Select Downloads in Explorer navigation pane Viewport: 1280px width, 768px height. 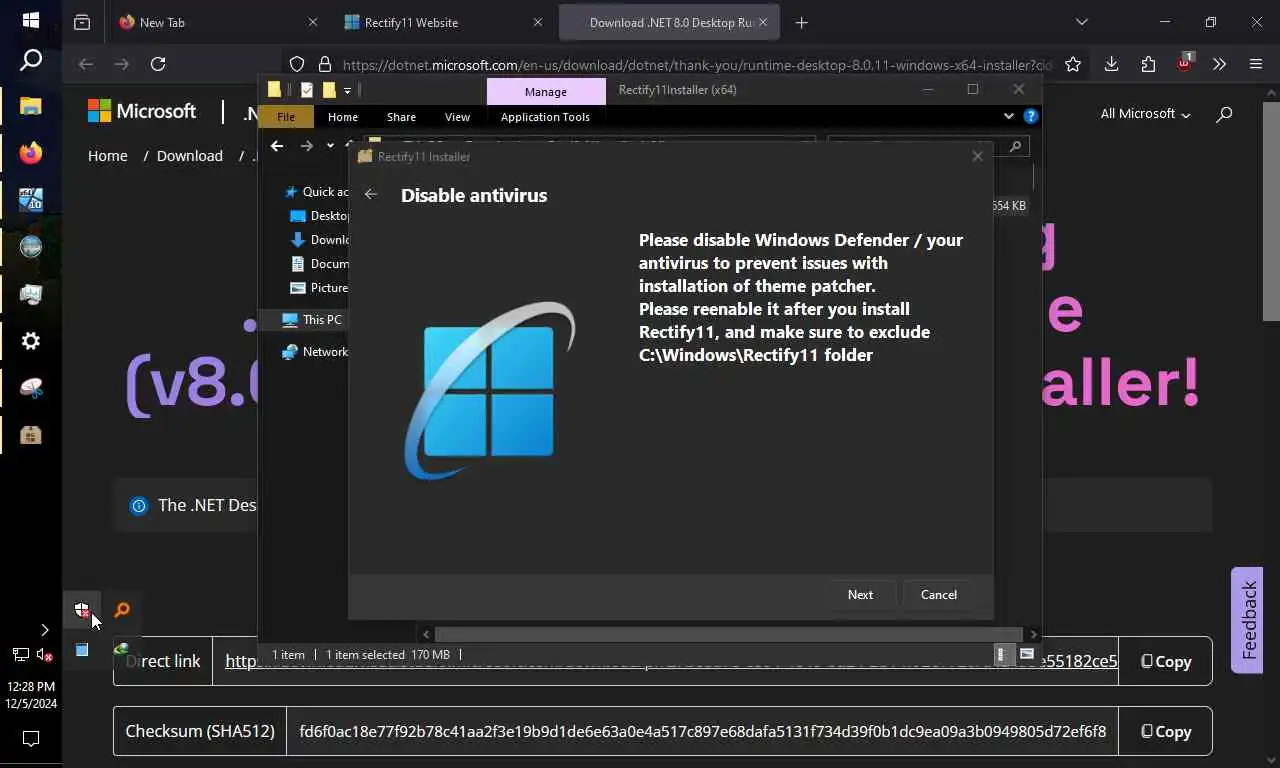319,239
